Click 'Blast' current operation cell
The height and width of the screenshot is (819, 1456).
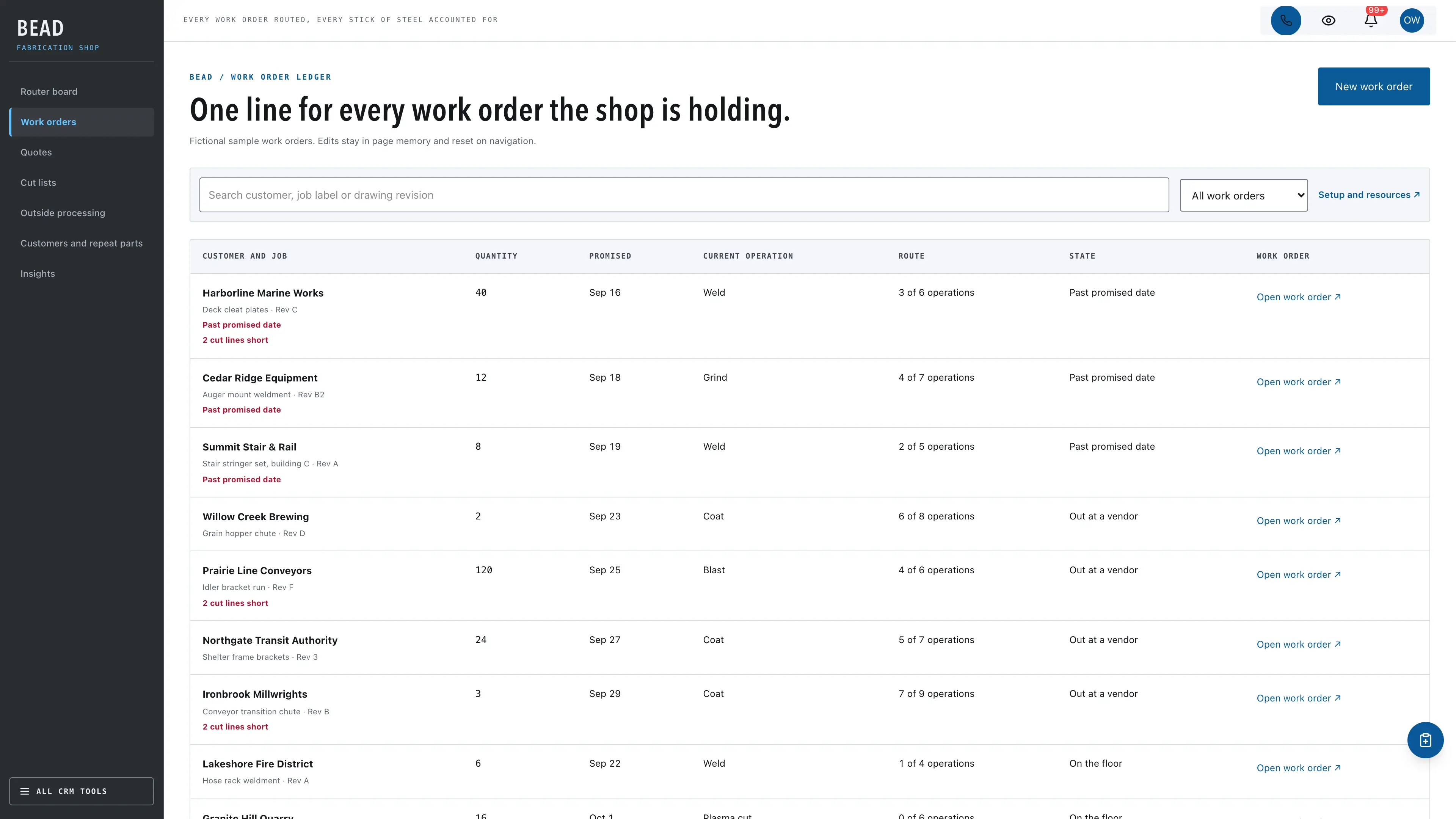714,570
